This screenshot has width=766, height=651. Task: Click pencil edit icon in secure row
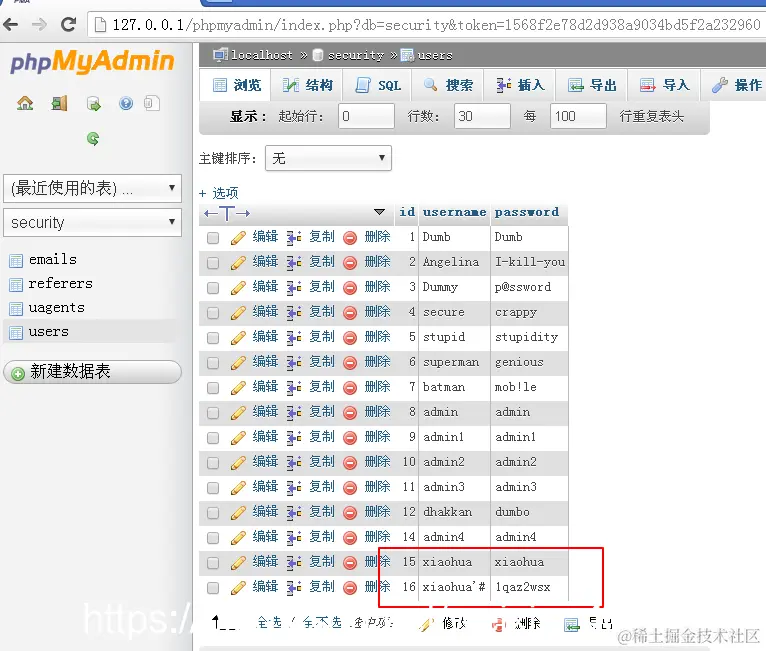[238, 313]
